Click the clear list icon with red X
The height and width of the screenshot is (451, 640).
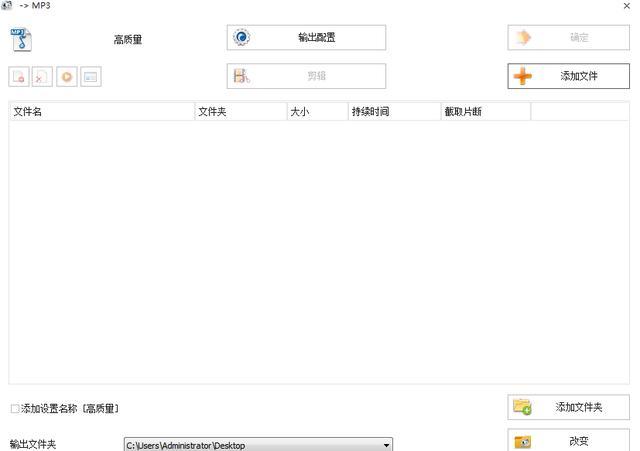click(42, 76)
